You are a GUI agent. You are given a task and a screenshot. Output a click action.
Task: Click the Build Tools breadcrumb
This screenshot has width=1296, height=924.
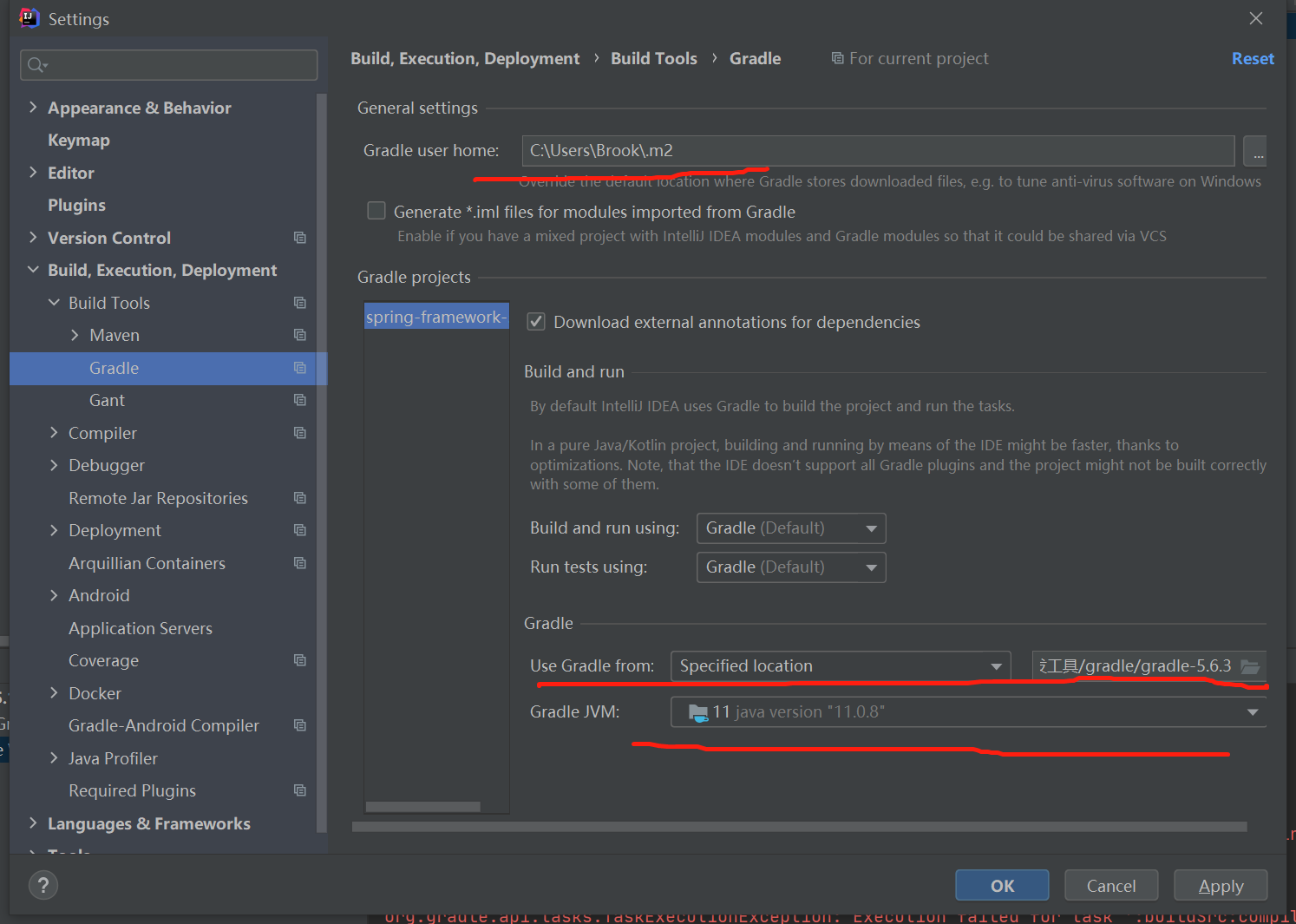tap(654, 58)
